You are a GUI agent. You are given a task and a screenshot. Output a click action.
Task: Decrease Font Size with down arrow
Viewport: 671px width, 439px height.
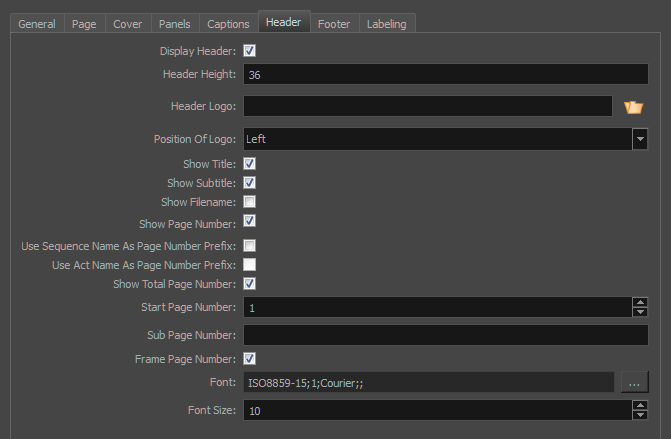640,415
